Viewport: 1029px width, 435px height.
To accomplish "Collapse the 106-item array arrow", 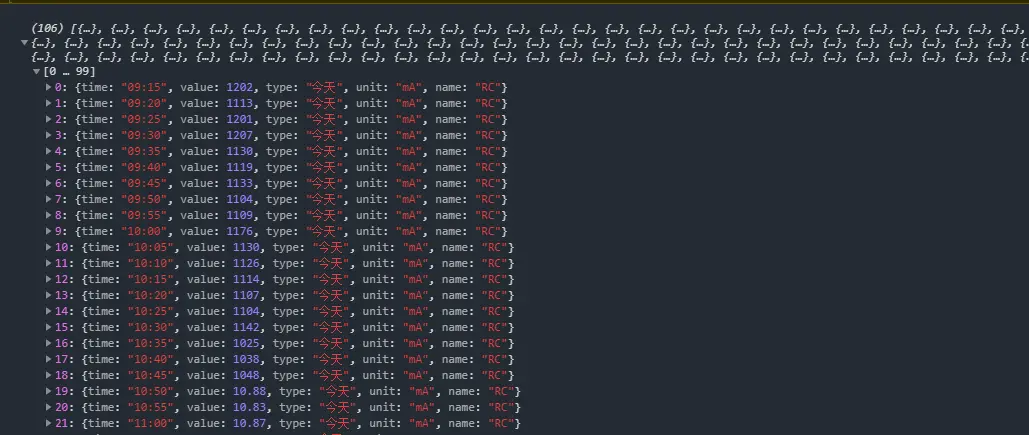I will click(x=24, y=43).
